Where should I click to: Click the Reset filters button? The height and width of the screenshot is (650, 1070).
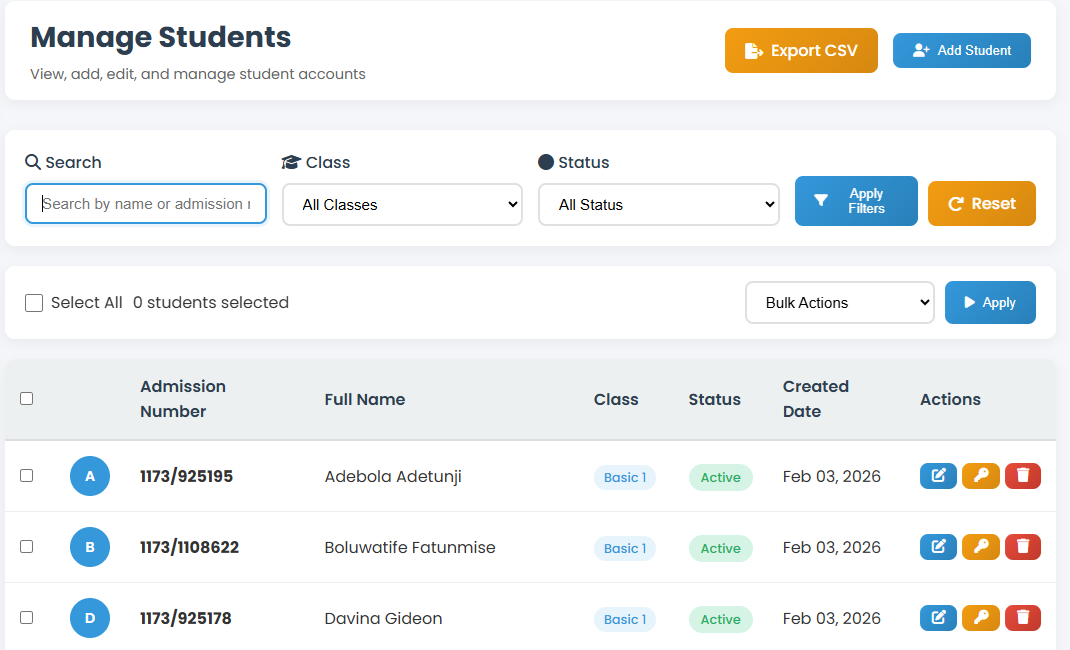click(981, 203)
